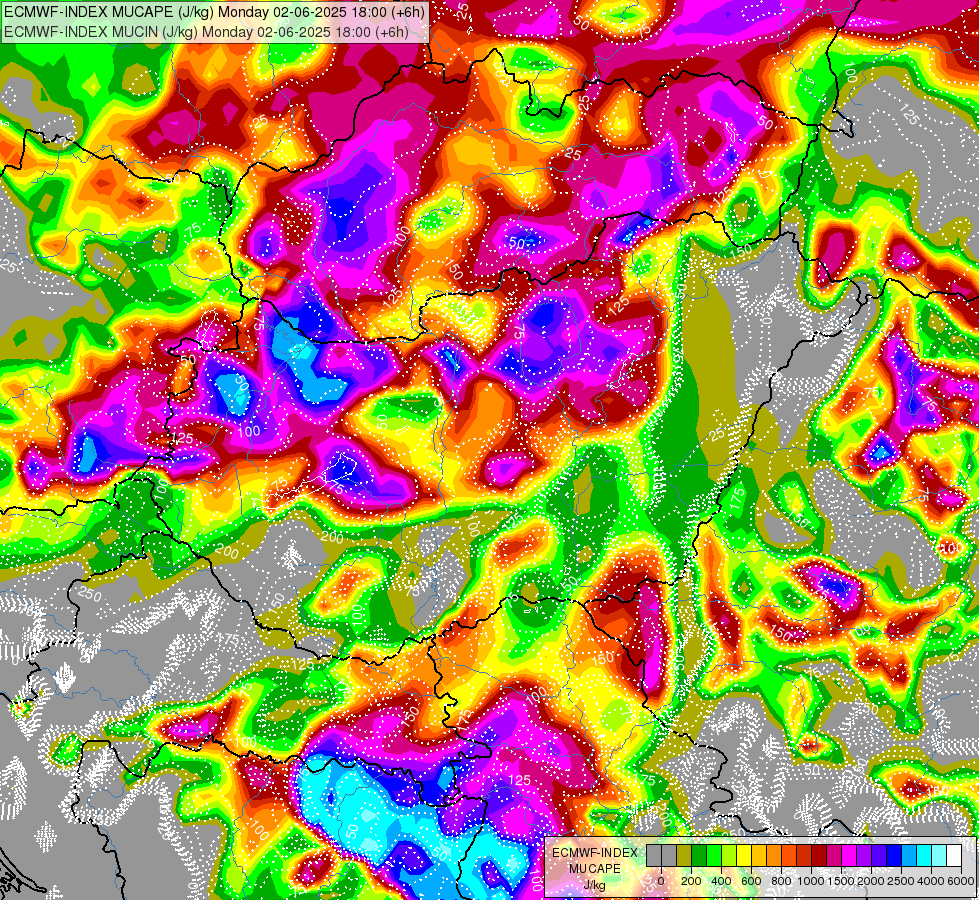Click the MUCAPE title line at top
This screenshot has width=979, height=900.
(x=214, y=11)
